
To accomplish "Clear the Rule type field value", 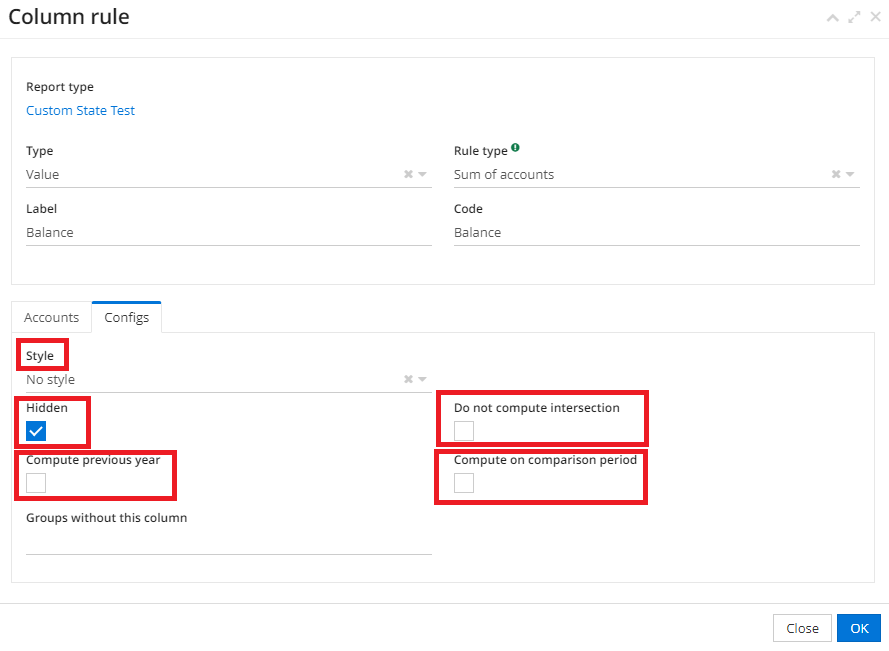I will click(836, 174).
